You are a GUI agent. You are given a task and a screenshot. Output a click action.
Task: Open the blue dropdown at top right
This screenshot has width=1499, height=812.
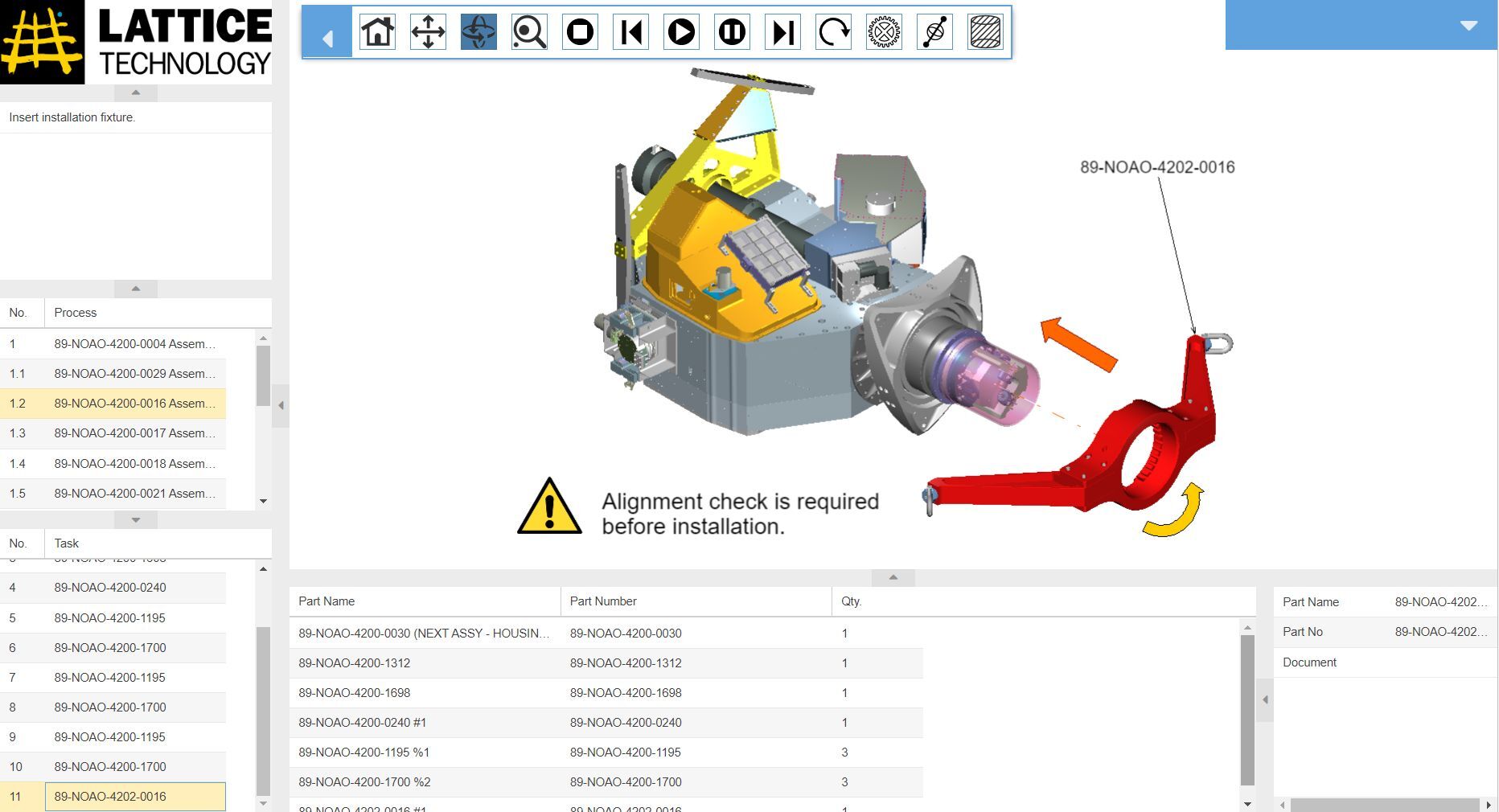[1468, 26]
